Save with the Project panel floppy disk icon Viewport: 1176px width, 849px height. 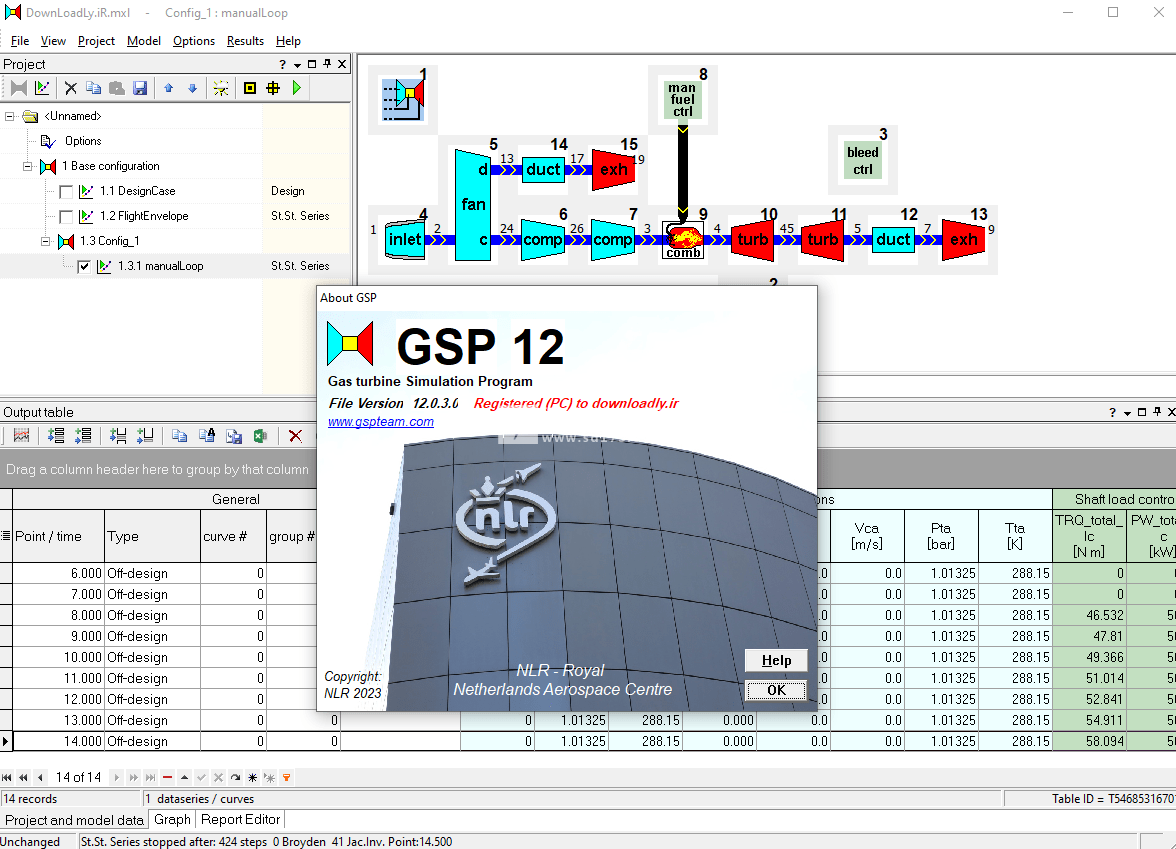(x=140, y=88)
